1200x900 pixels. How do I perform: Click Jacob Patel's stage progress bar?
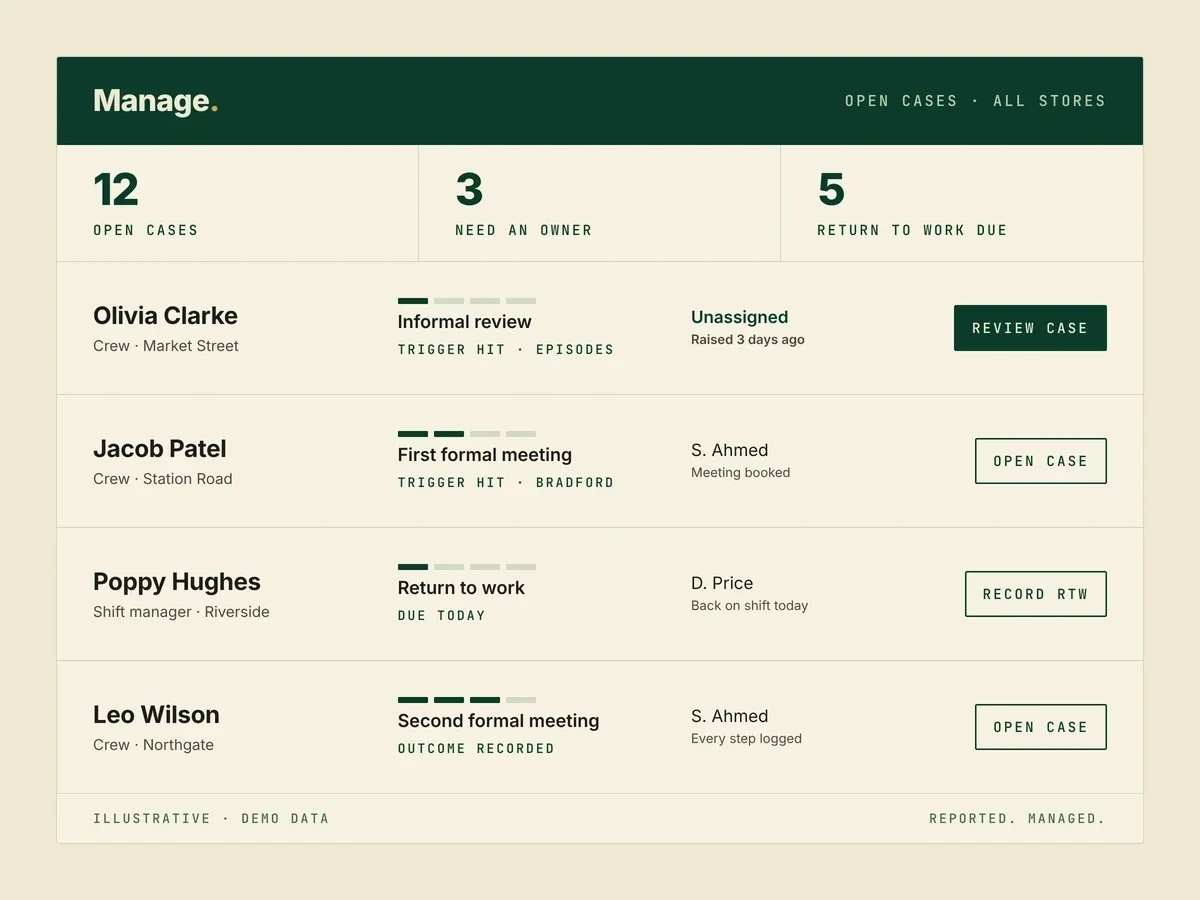(x=467, y=434)
